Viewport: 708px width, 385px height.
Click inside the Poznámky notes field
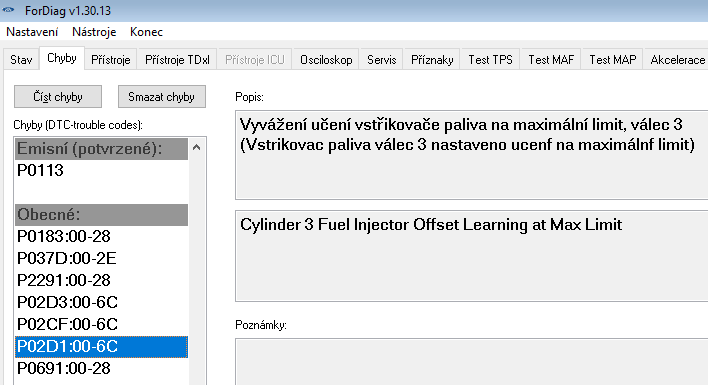point(471,362)
